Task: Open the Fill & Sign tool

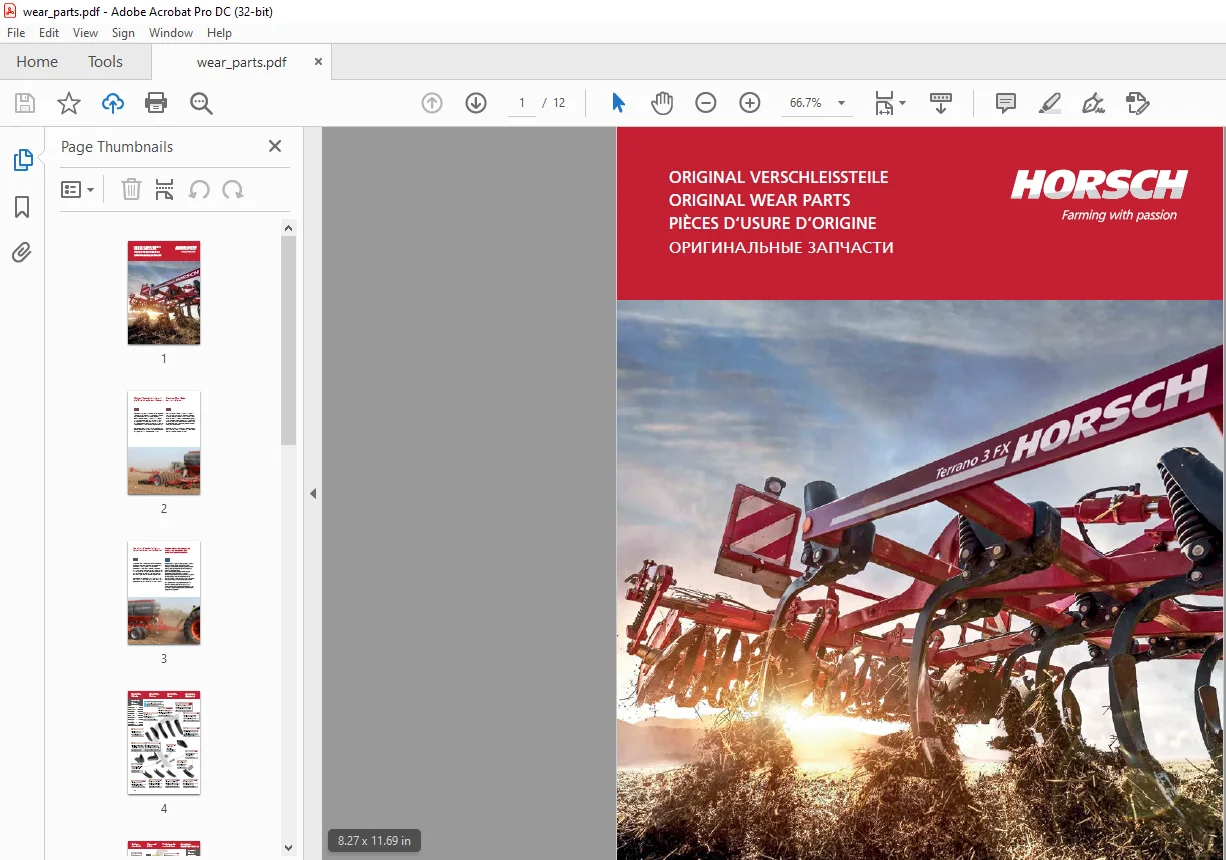Action: 1093,103
